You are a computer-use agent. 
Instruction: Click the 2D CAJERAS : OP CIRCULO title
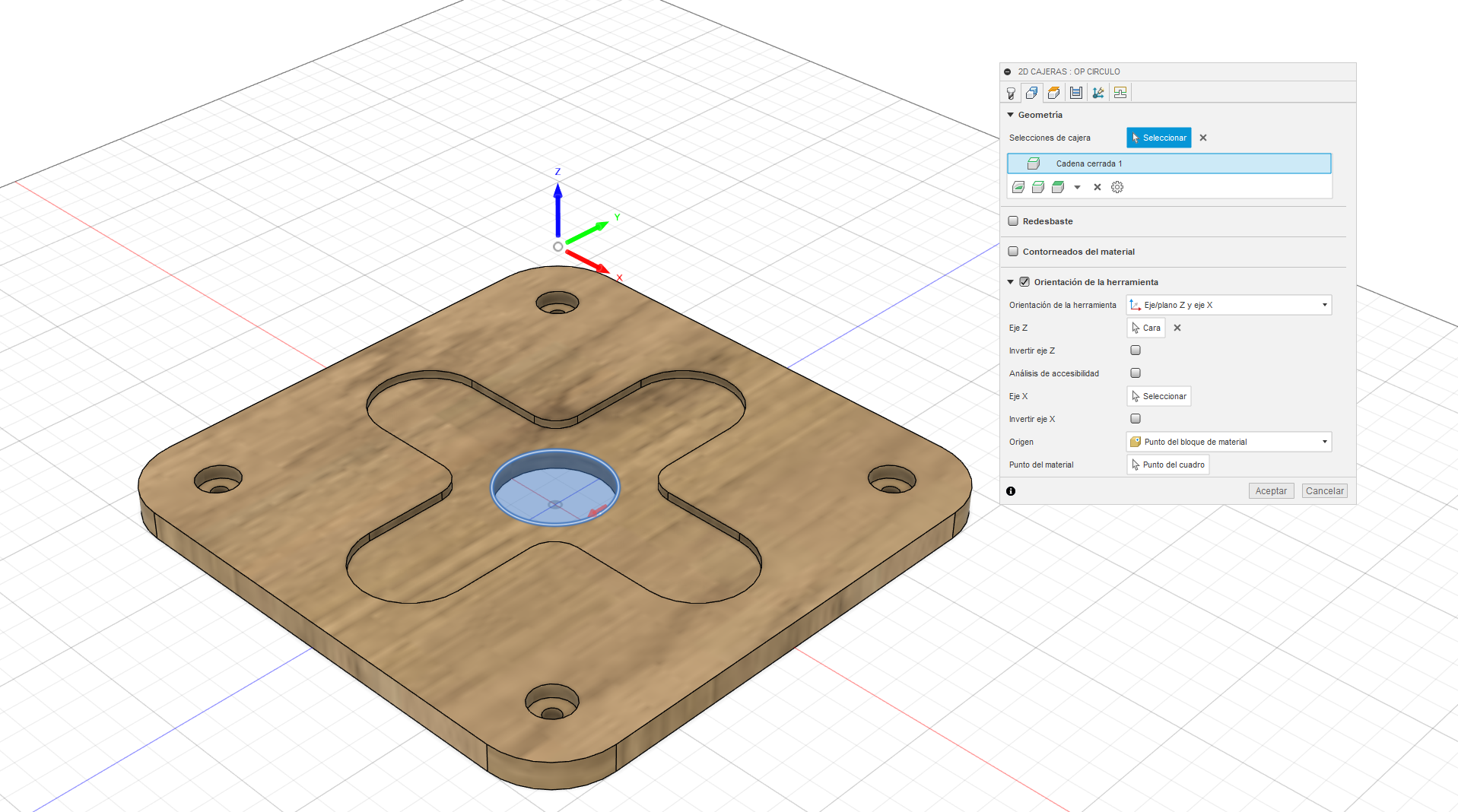[x=1069, y=71]
